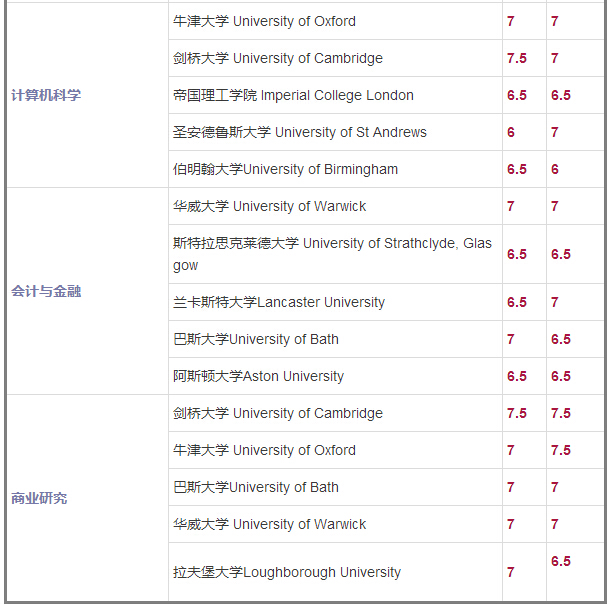Click the 6.5 score in Lancaster University row
Viewport: 612px width, 606px height.
tap(517, 302)
